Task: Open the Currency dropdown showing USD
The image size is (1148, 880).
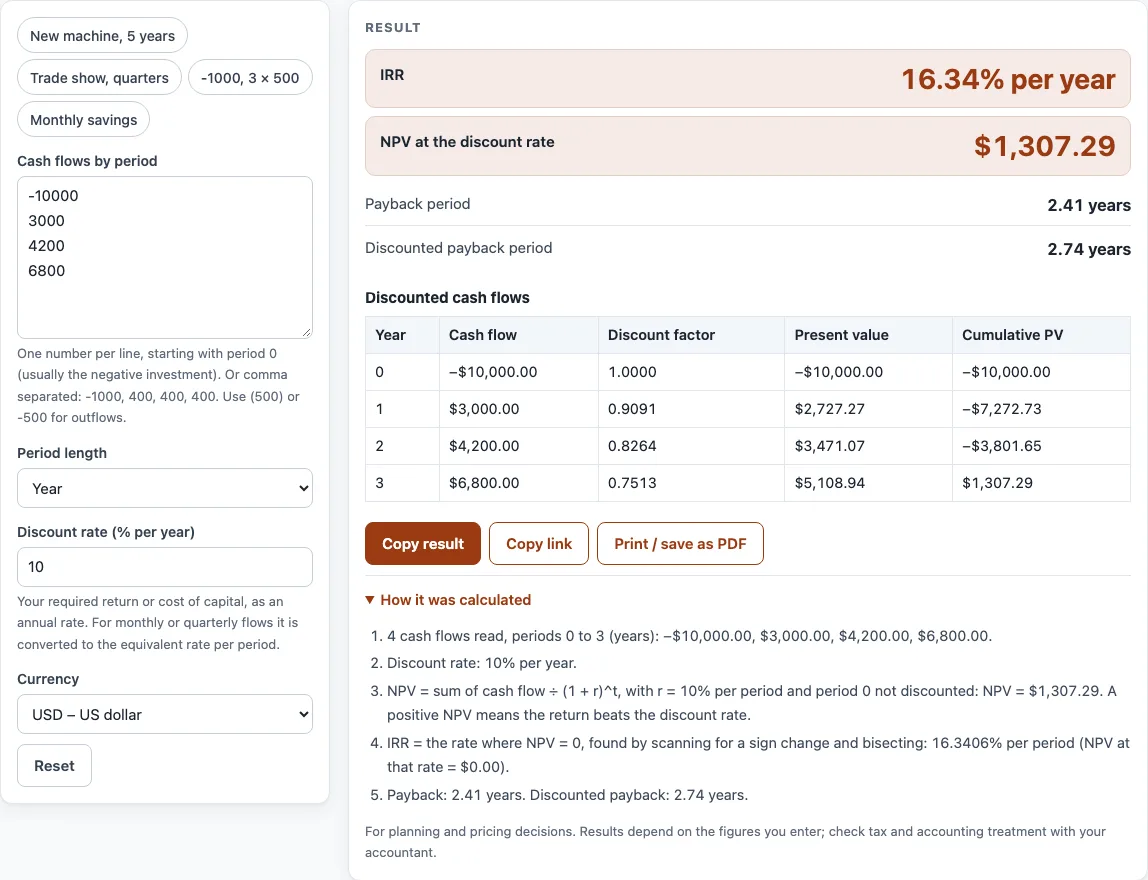Action: click(x=165, y=715)
